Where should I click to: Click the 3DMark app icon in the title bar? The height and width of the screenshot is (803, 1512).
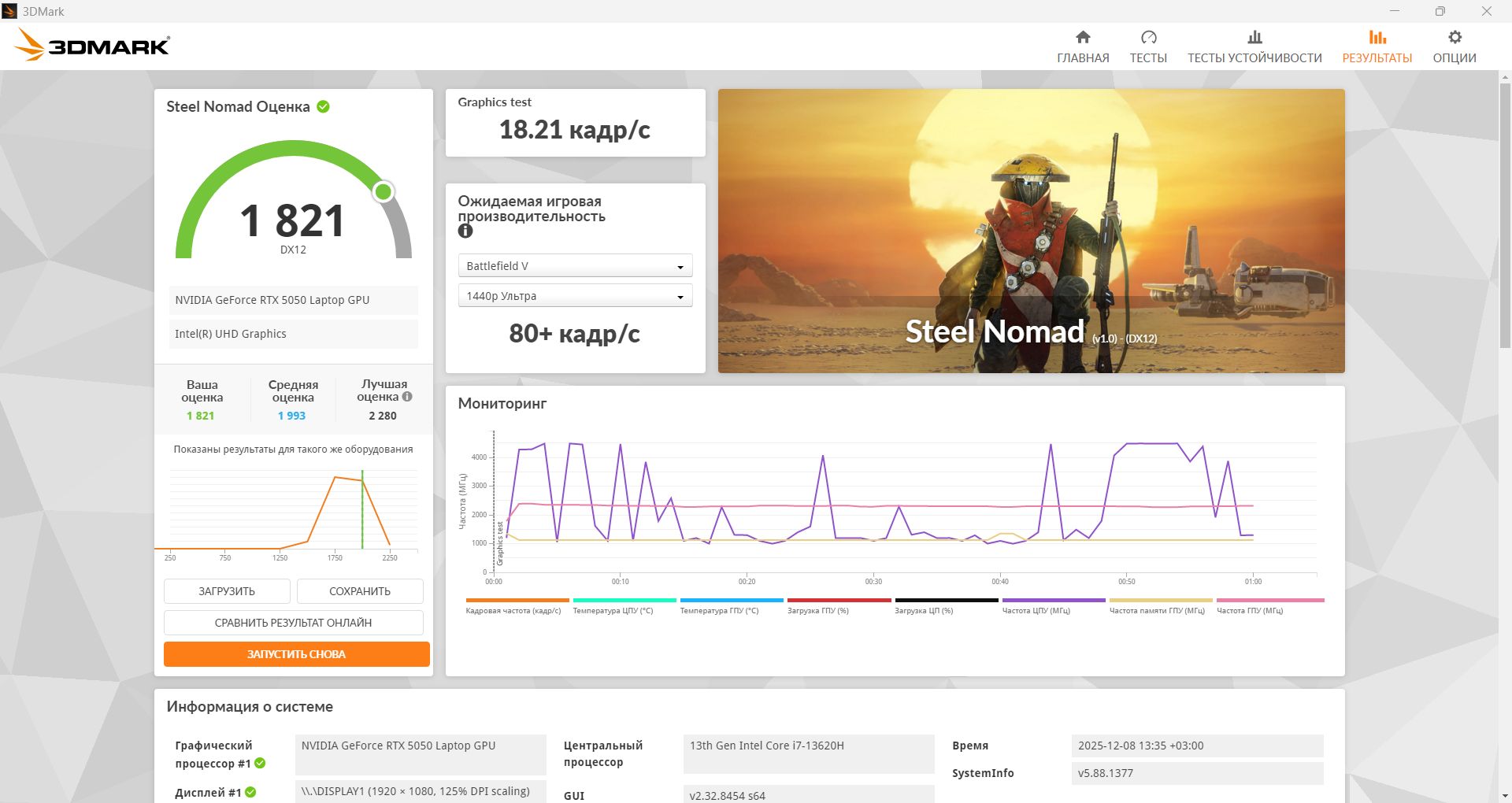coord(9,11)
